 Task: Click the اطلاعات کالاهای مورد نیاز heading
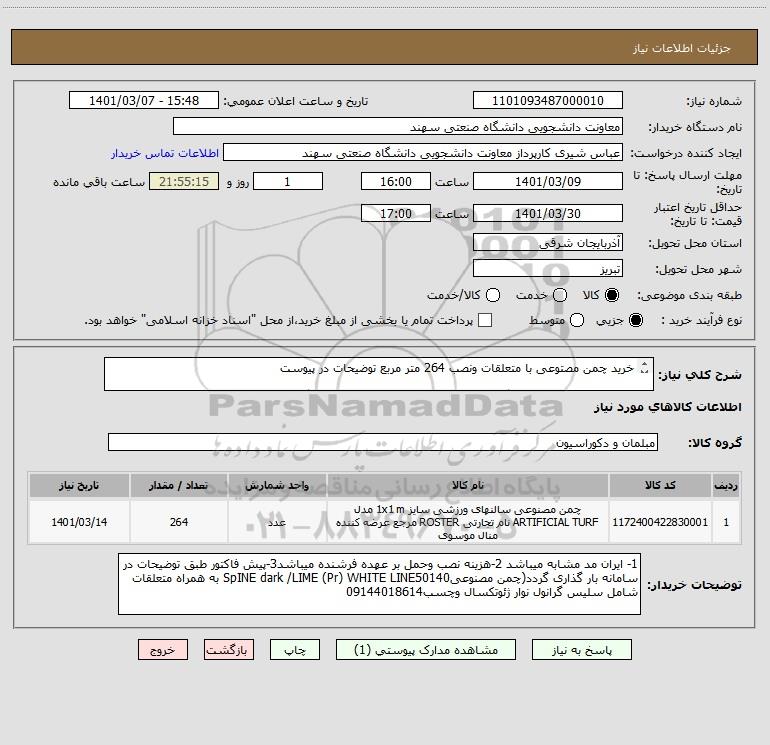coord(667,407)
